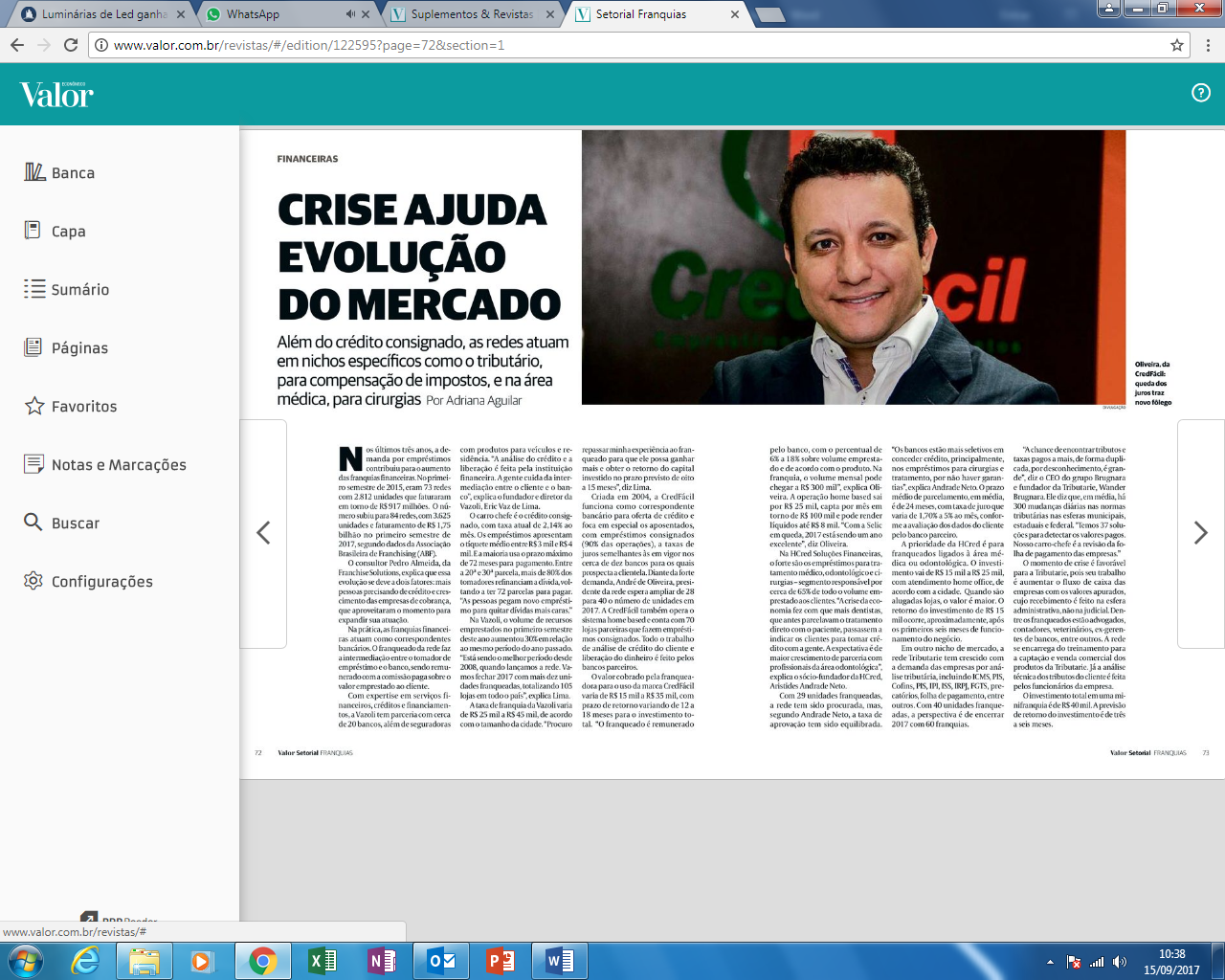Show hidden system tray icons
1225x980 pixels.
pyautogui.click(x=1050, y=962)
